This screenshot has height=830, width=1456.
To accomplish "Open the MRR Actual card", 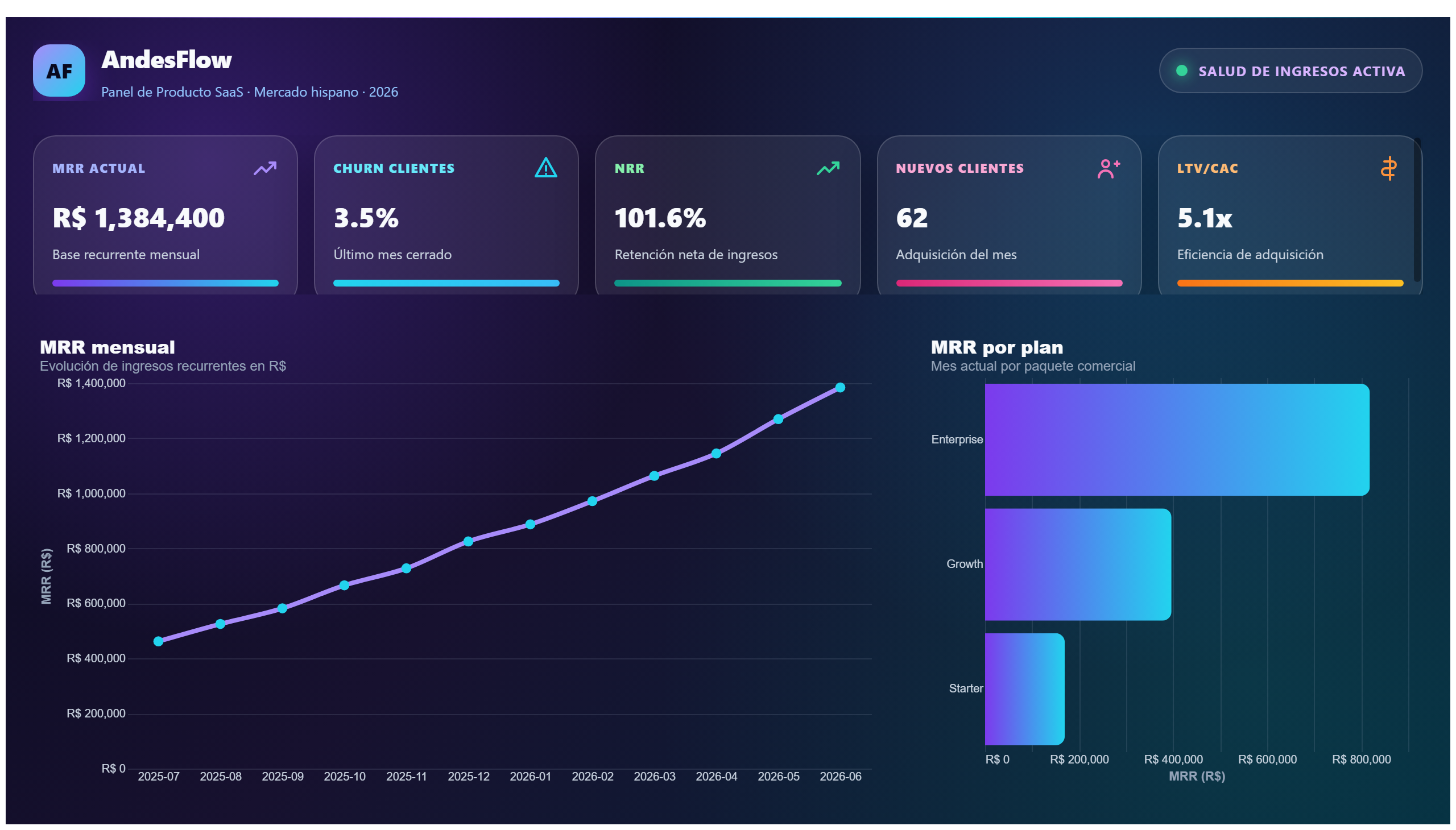I will 166,215.
